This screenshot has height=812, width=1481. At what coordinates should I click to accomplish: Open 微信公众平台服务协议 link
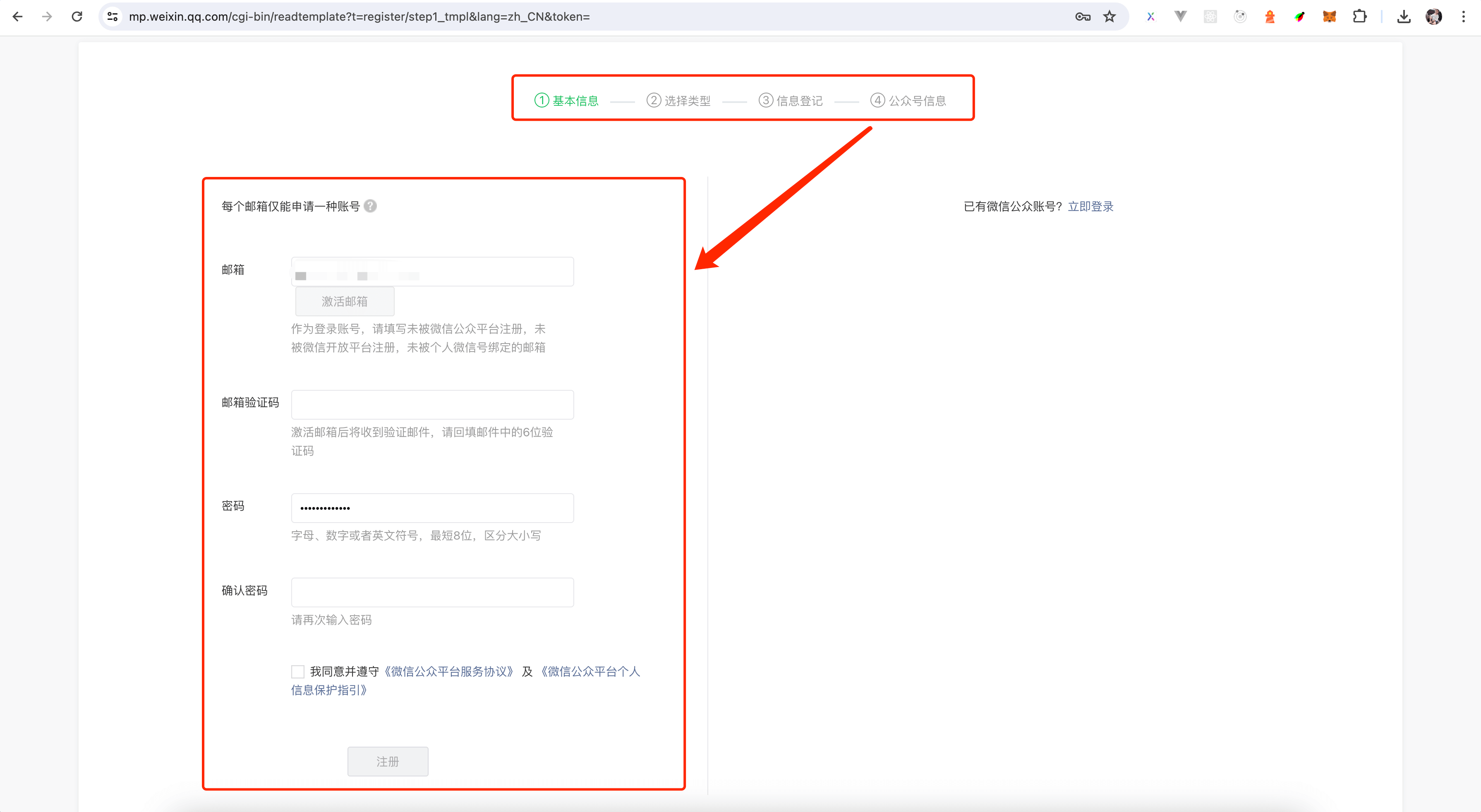(x=449, y=671)
